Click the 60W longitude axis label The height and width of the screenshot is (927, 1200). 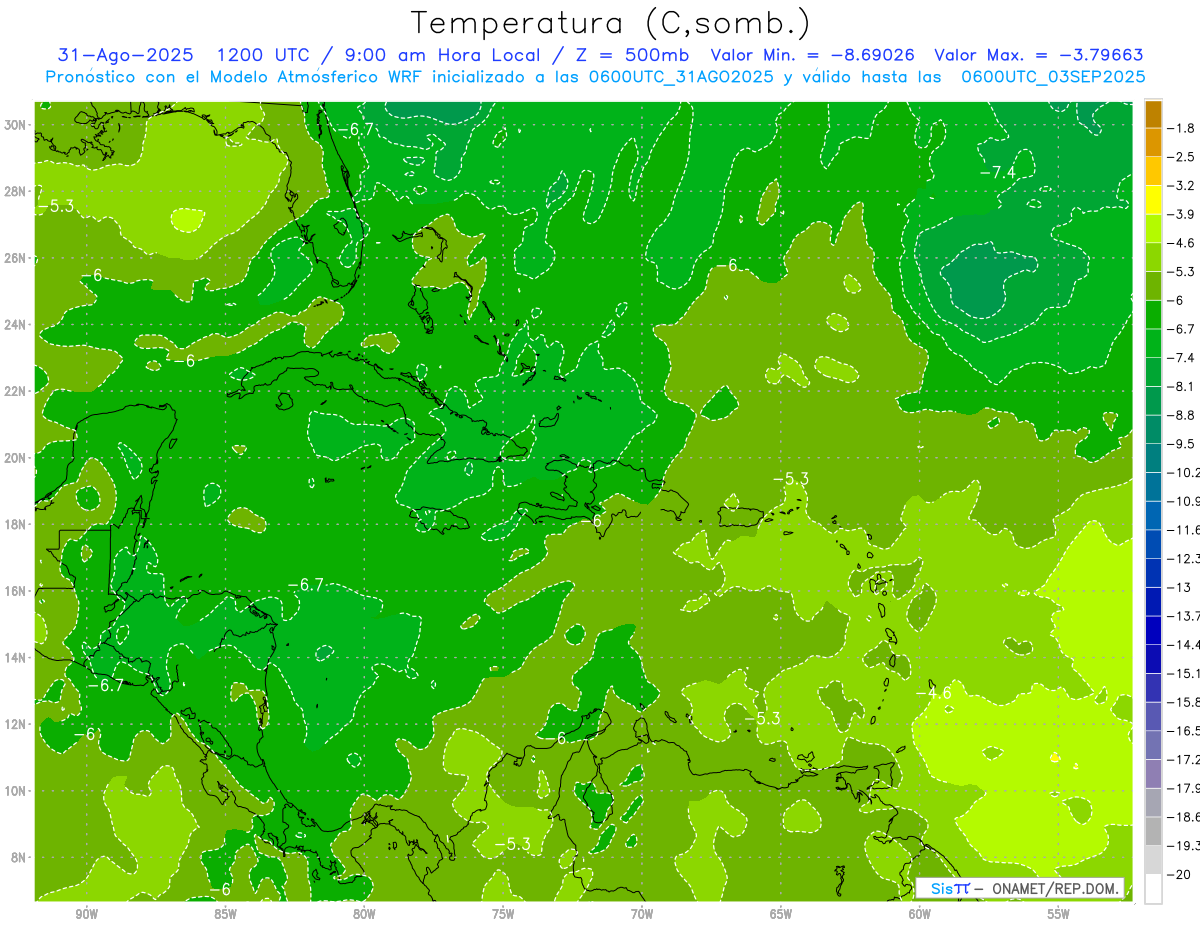[x=920, y=913]
